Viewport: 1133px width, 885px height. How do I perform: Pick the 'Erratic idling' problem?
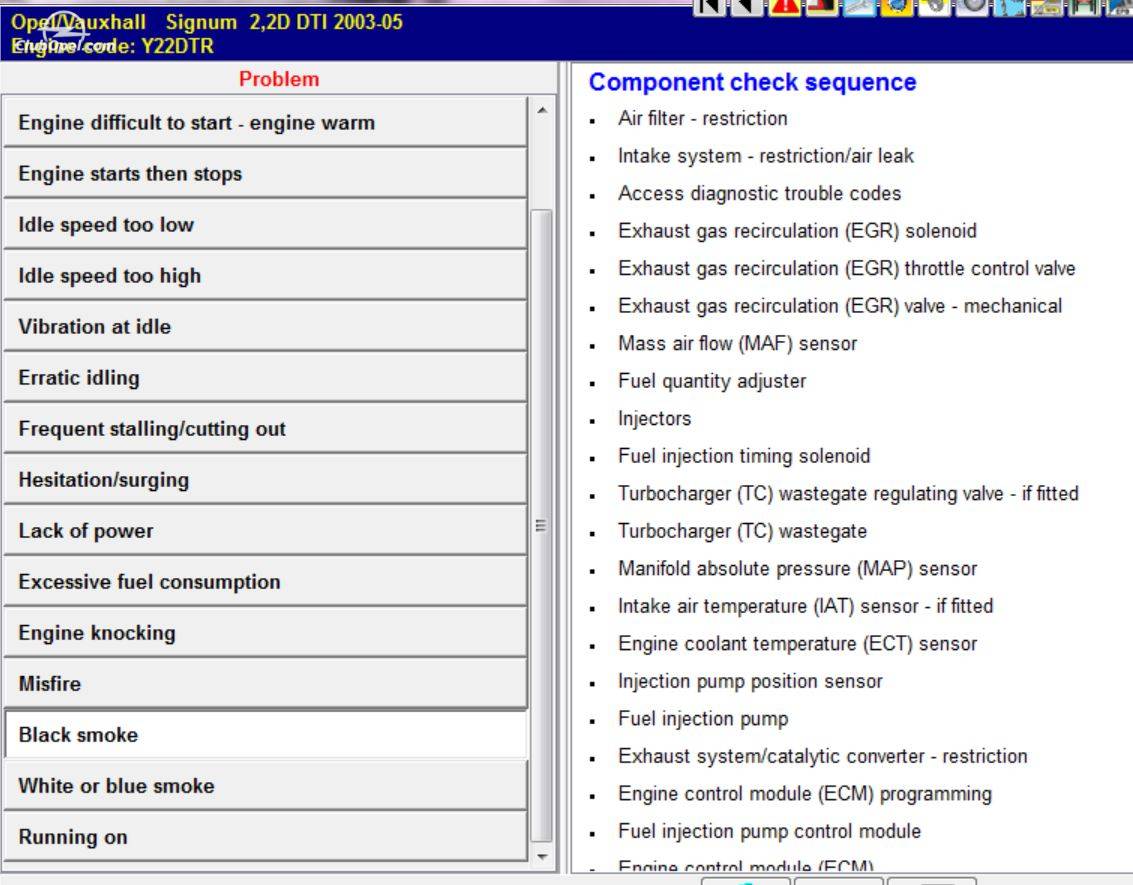pyautogui.click(x=265, y=378)
